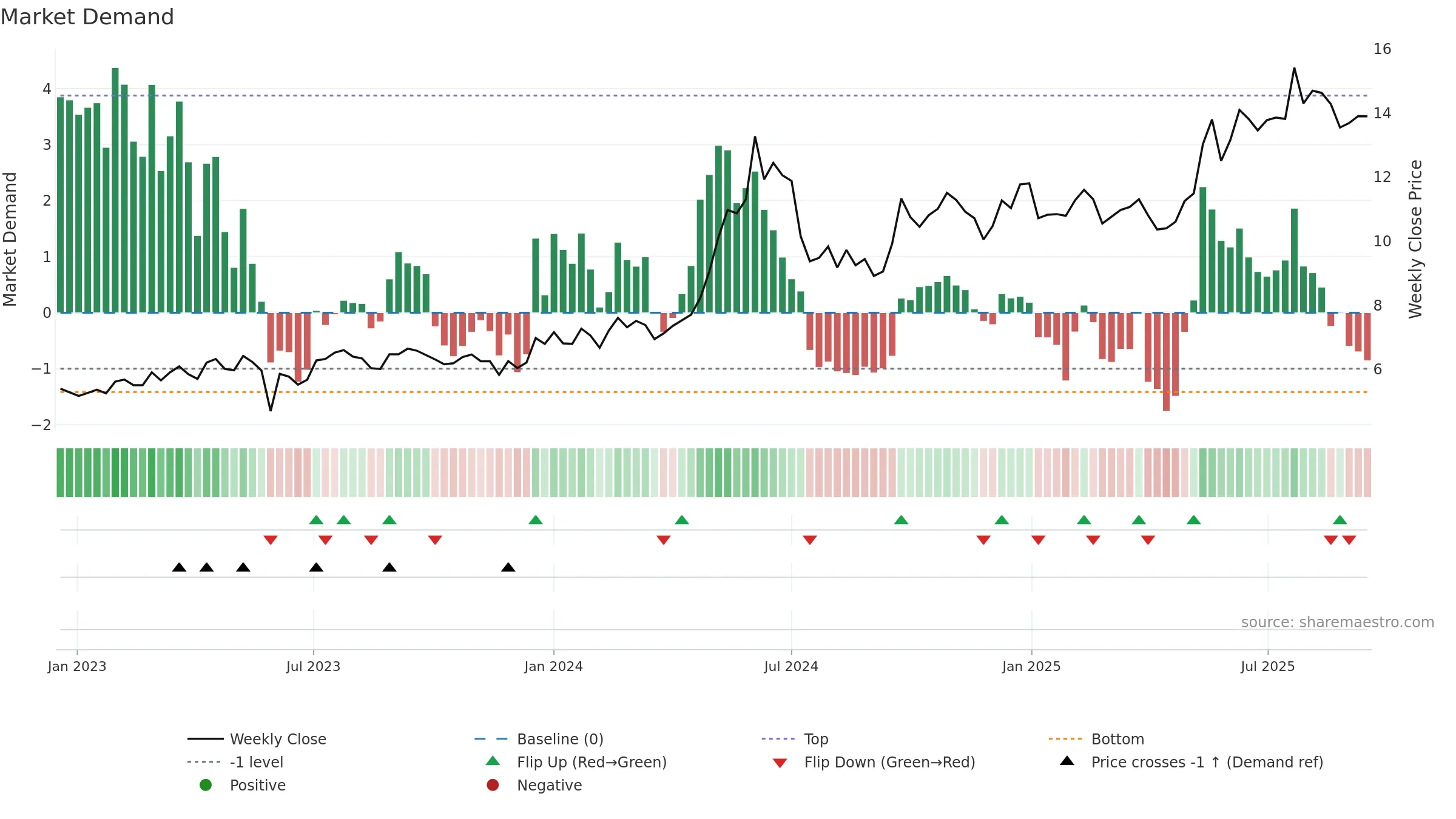The width and height of the screenshot is (1456, 819).
Task: Toggle the -1 level legend entry
Action: pos(235,762)
